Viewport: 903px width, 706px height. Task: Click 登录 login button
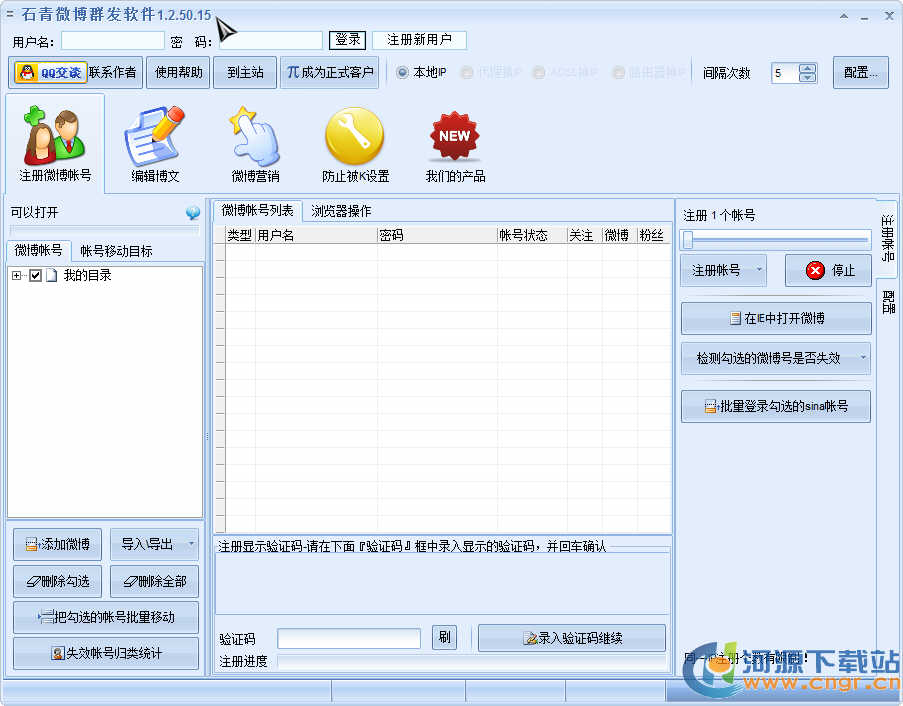348,40
